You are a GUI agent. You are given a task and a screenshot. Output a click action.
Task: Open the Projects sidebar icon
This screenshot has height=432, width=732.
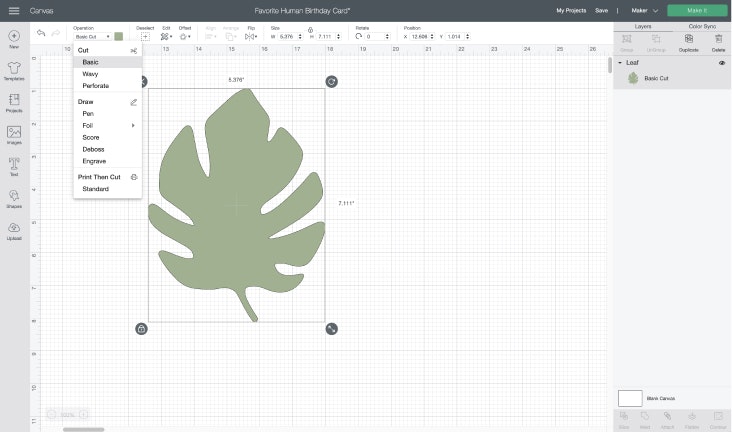[14, 99]
